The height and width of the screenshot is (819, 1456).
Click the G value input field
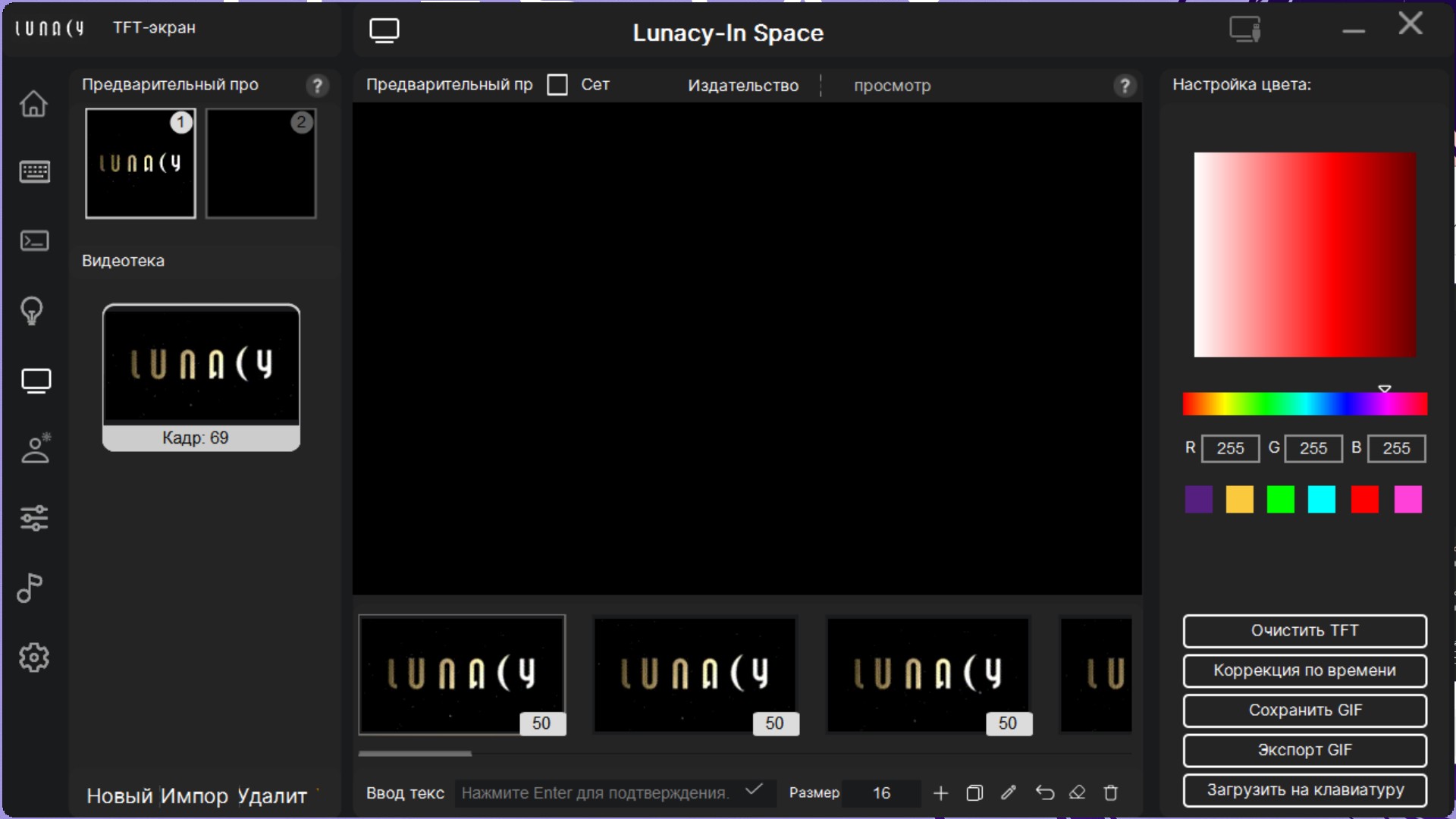click(1313, 448)
